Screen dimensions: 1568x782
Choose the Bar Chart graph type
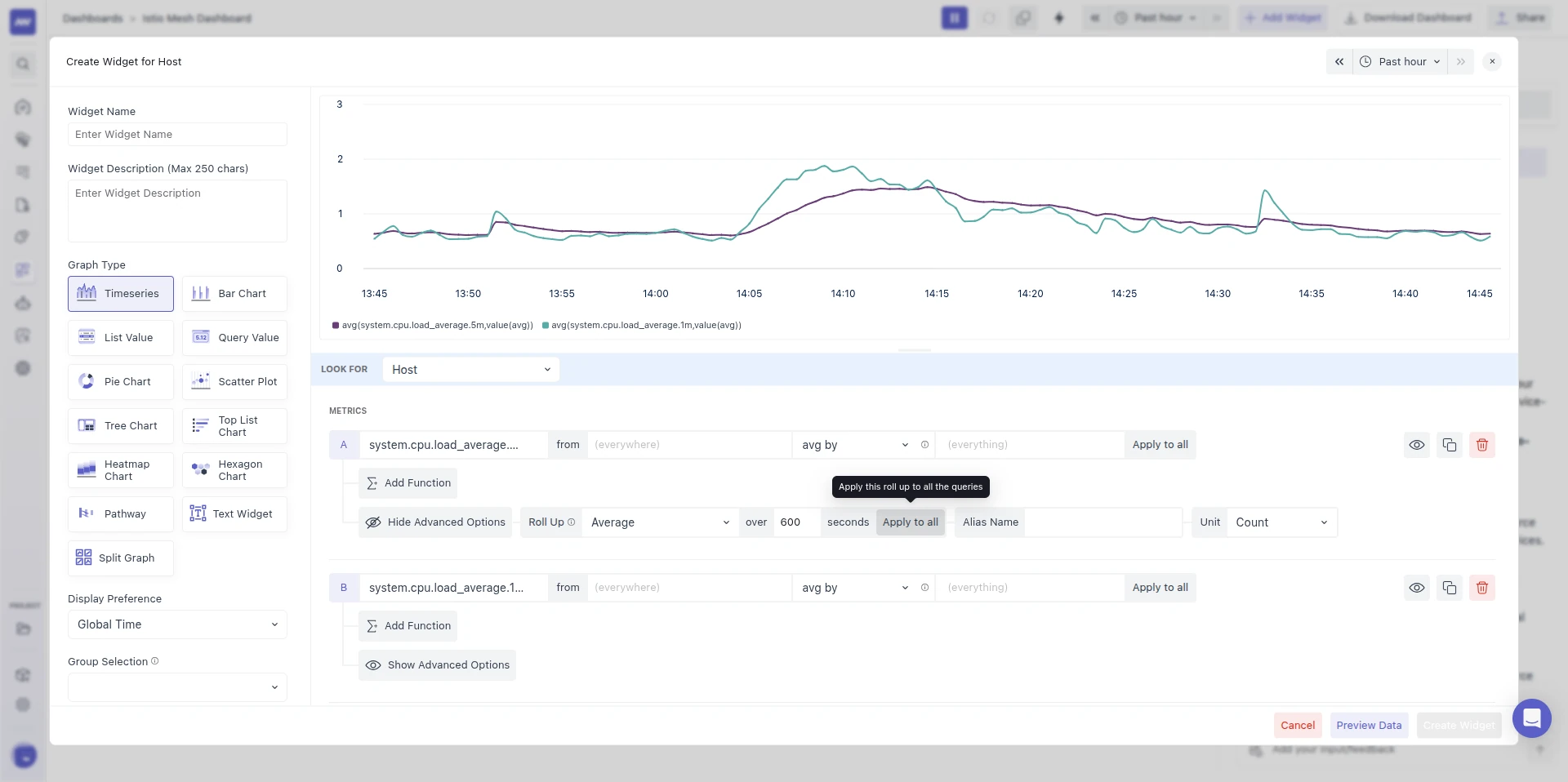click(x=234, y=294)
